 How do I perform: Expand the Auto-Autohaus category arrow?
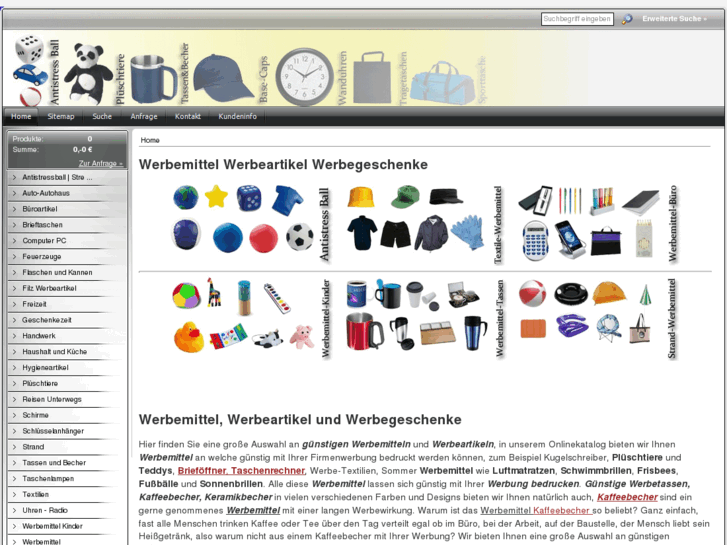pos(14,193)
